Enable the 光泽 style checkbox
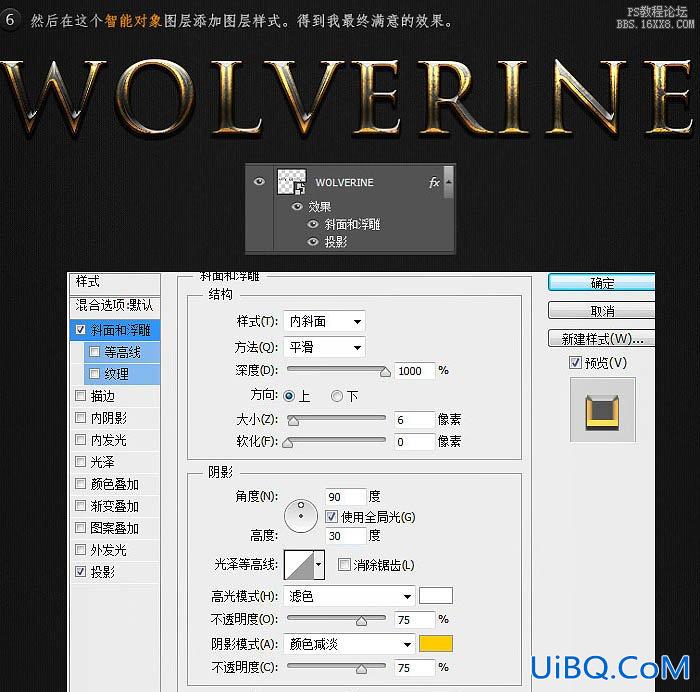 pos(80,462)
